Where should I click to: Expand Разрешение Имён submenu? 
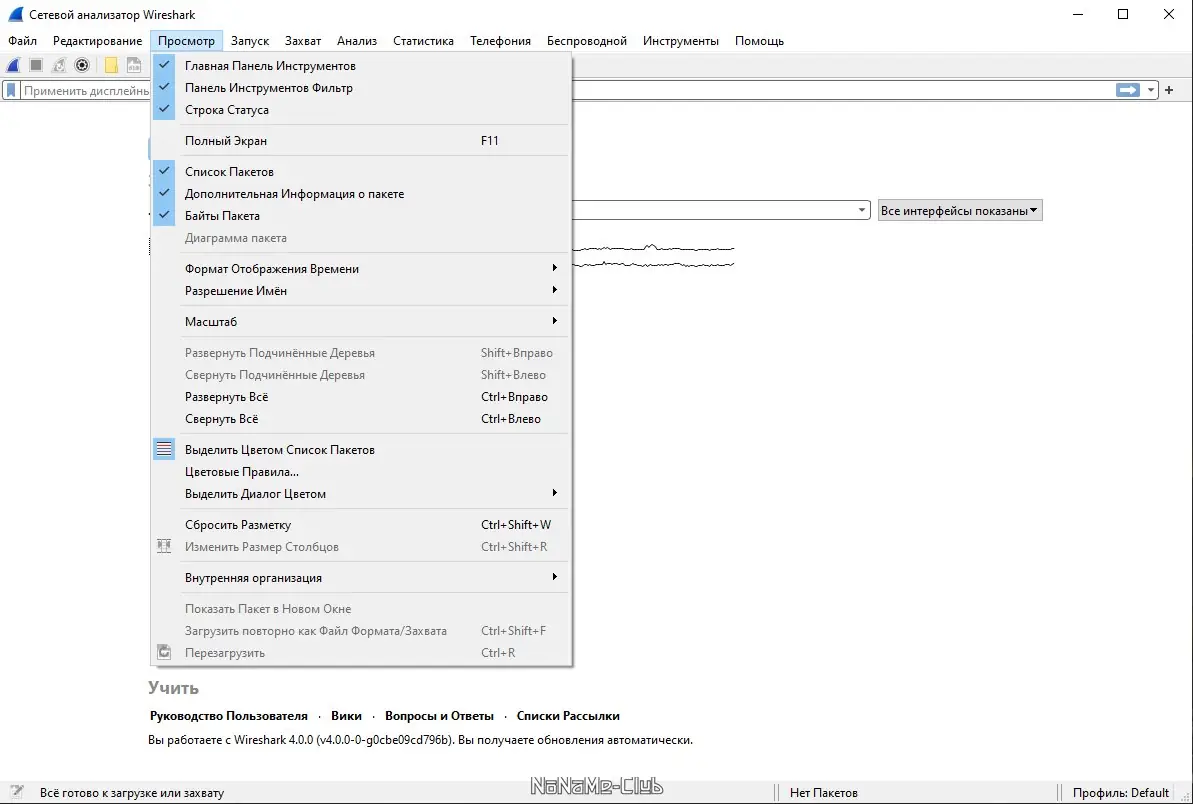point(360,291)
